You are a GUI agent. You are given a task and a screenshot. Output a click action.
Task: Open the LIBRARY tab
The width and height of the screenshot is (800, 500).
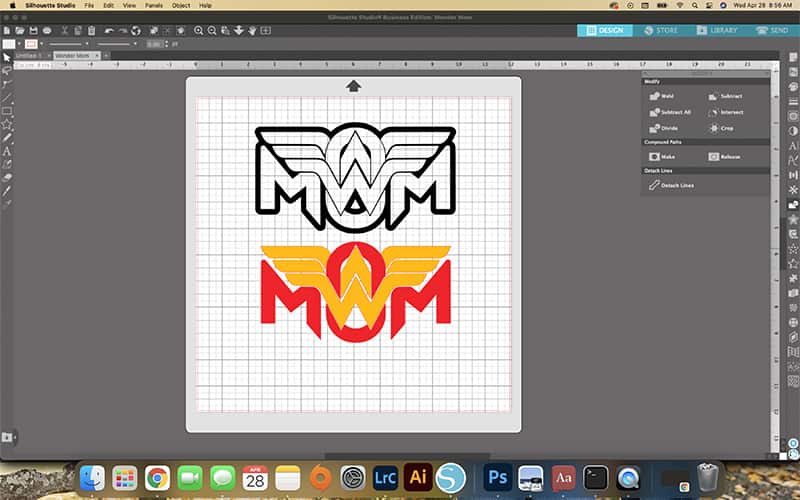pyautogui.click(x=717, y=31)
